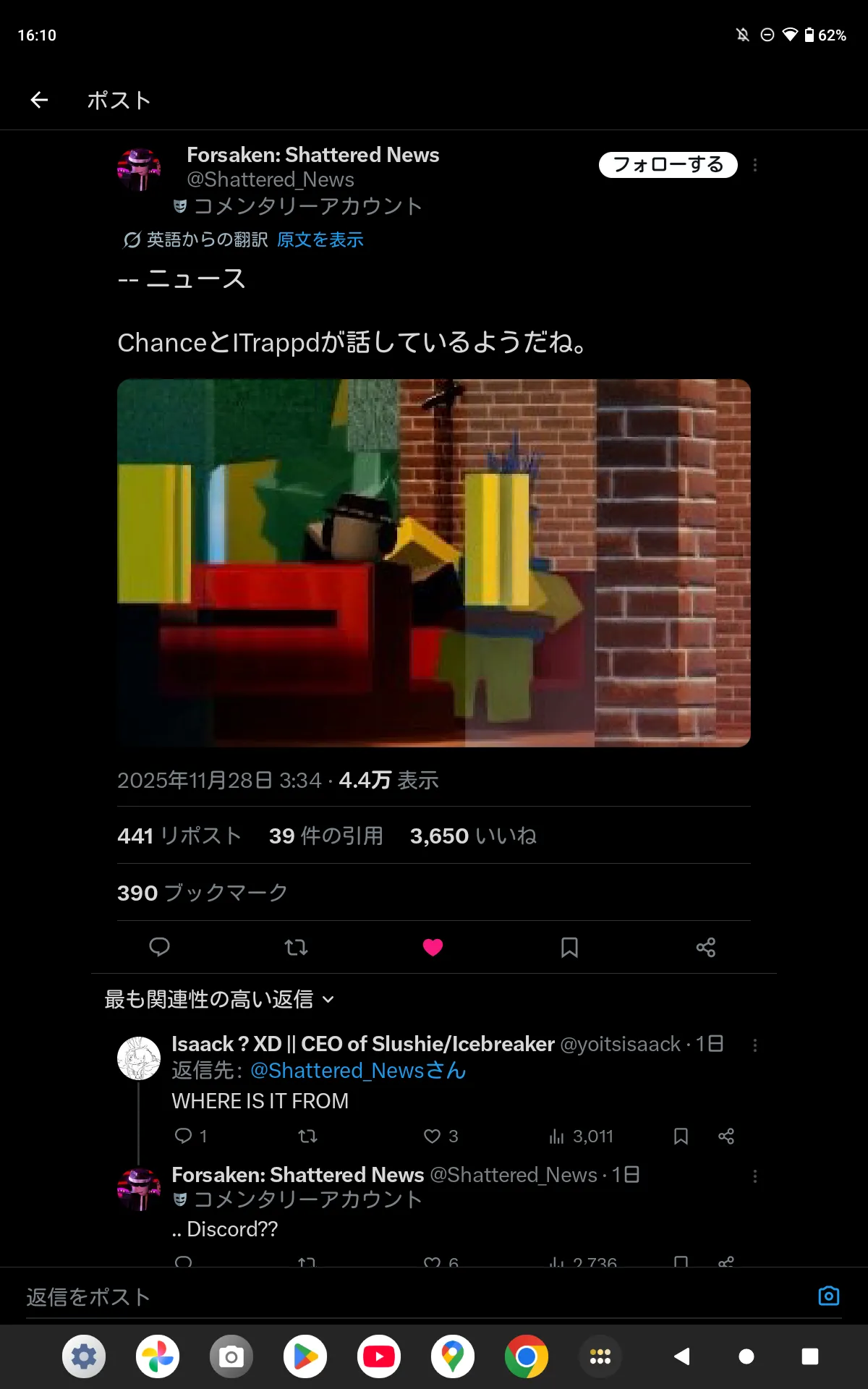Viewport: 868px width, 1389px height.
Task: Open more options menu beside フォローする
Action: point(755,165)
